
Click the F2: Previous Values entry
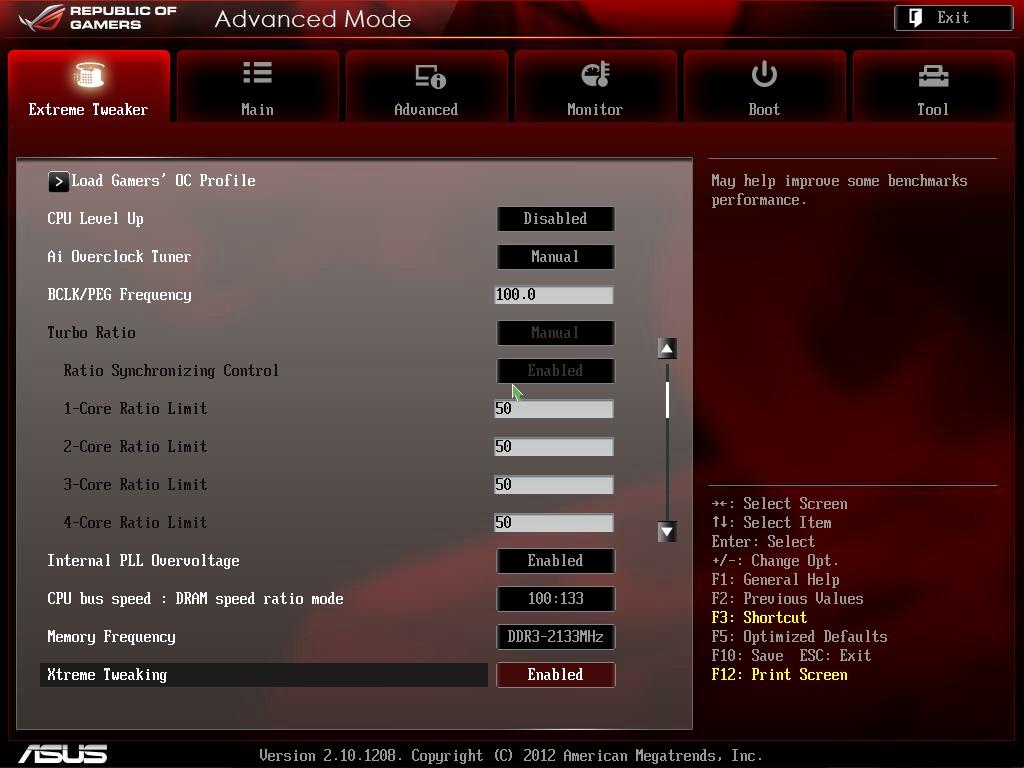point(788,599)
